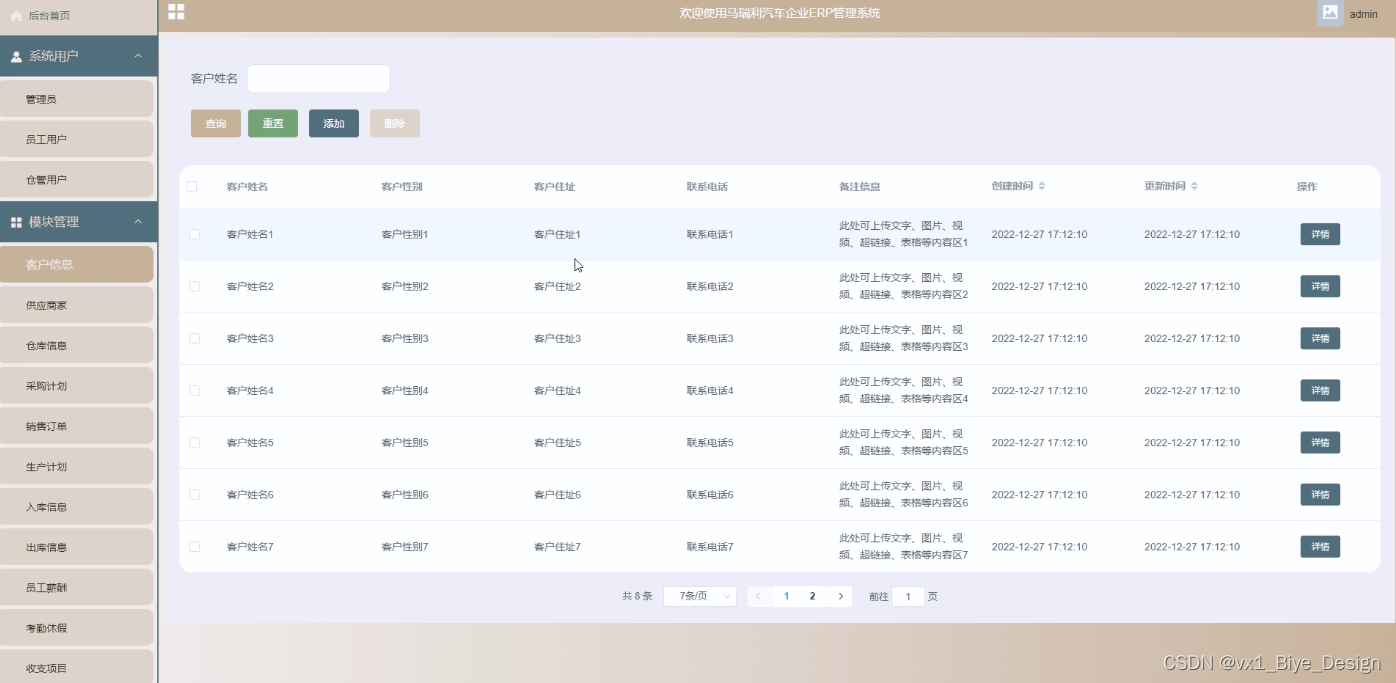Open 收支项目 menu item

click(x=77, y=667)
